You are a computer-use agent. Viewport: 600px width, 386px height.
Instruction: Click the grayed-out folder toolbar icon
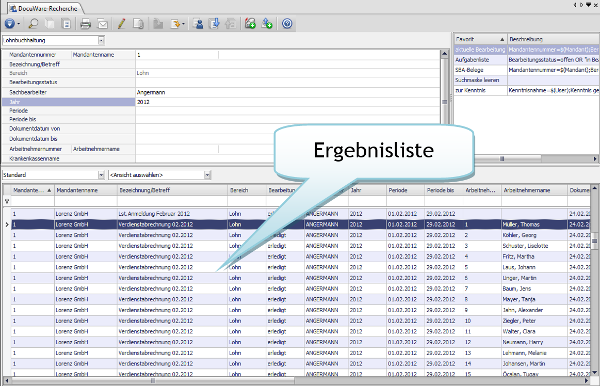[x=158, y=24]
